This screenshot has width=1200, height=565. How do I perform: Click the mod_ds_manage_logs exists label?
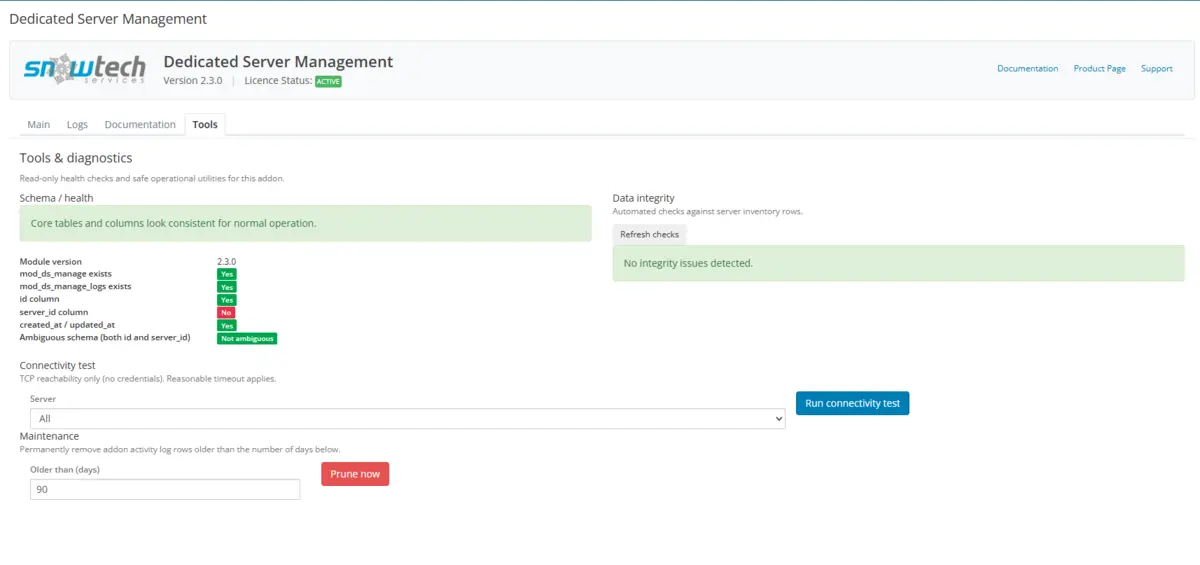75,286
